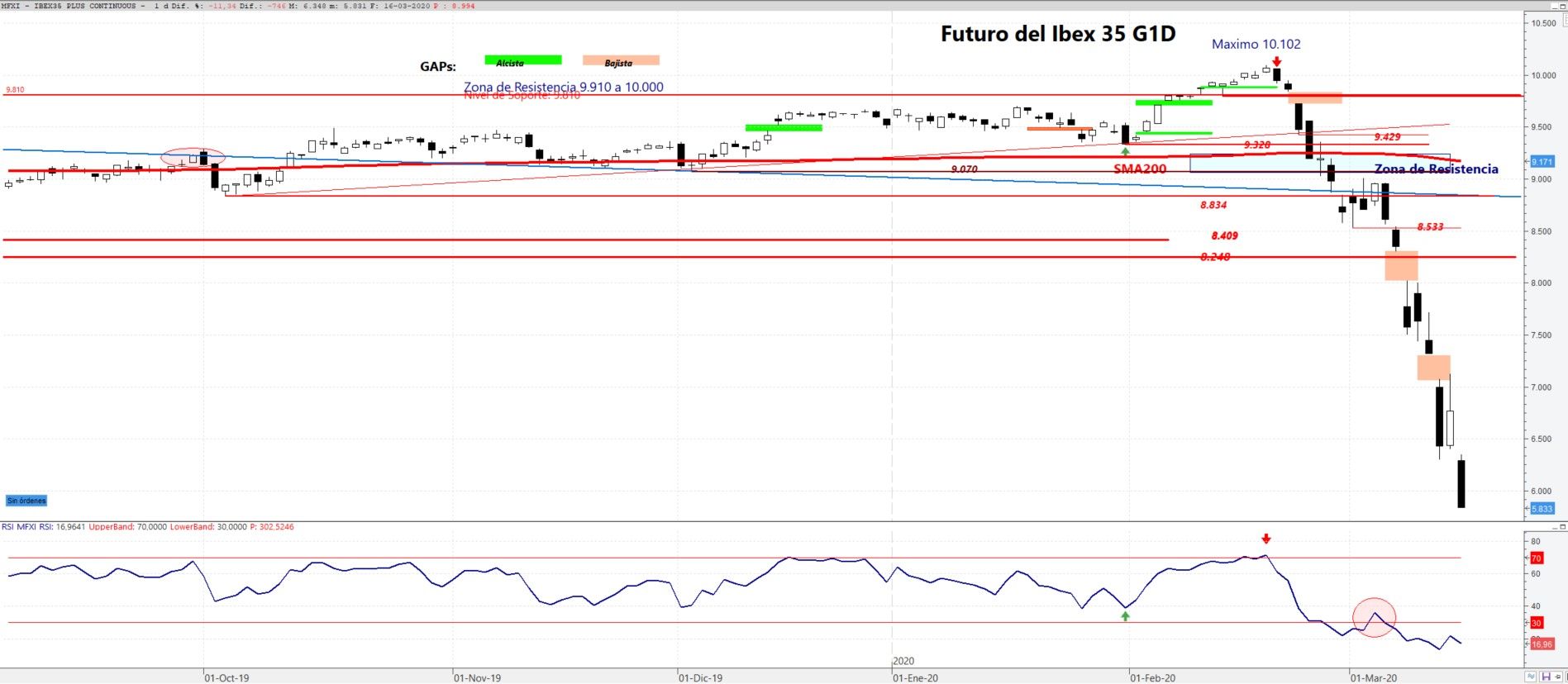Click the 10.500 price axis label
This screenshot has height=684, width=1568.
(x=1544, y=23)
